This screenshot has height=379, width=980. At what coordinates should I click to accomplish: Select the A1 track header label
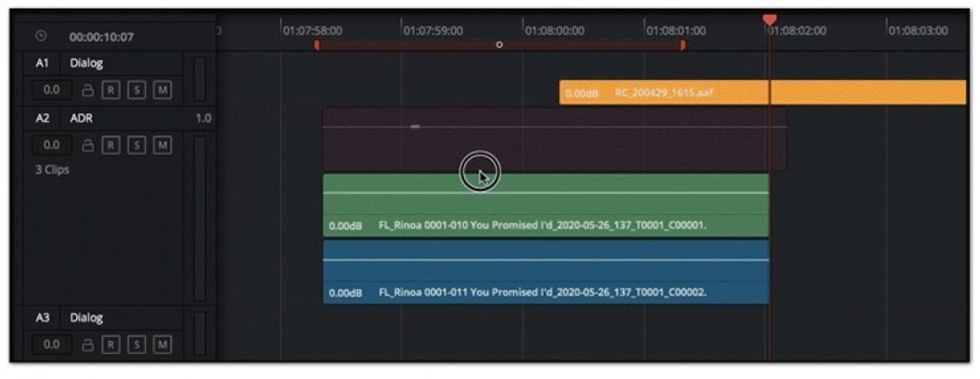tap(42, 63)
